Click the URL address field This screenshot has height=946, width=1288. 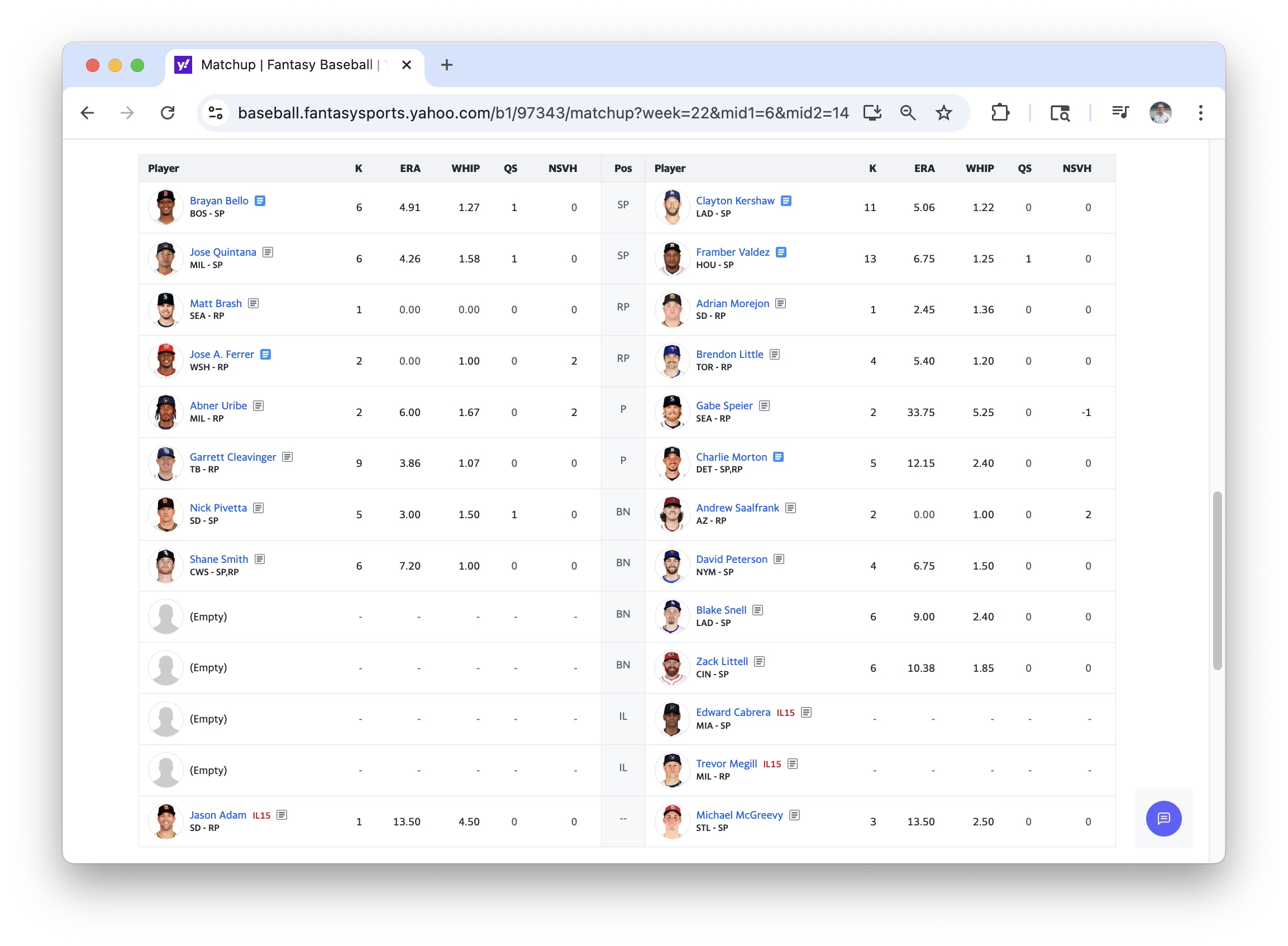[542, 113]
